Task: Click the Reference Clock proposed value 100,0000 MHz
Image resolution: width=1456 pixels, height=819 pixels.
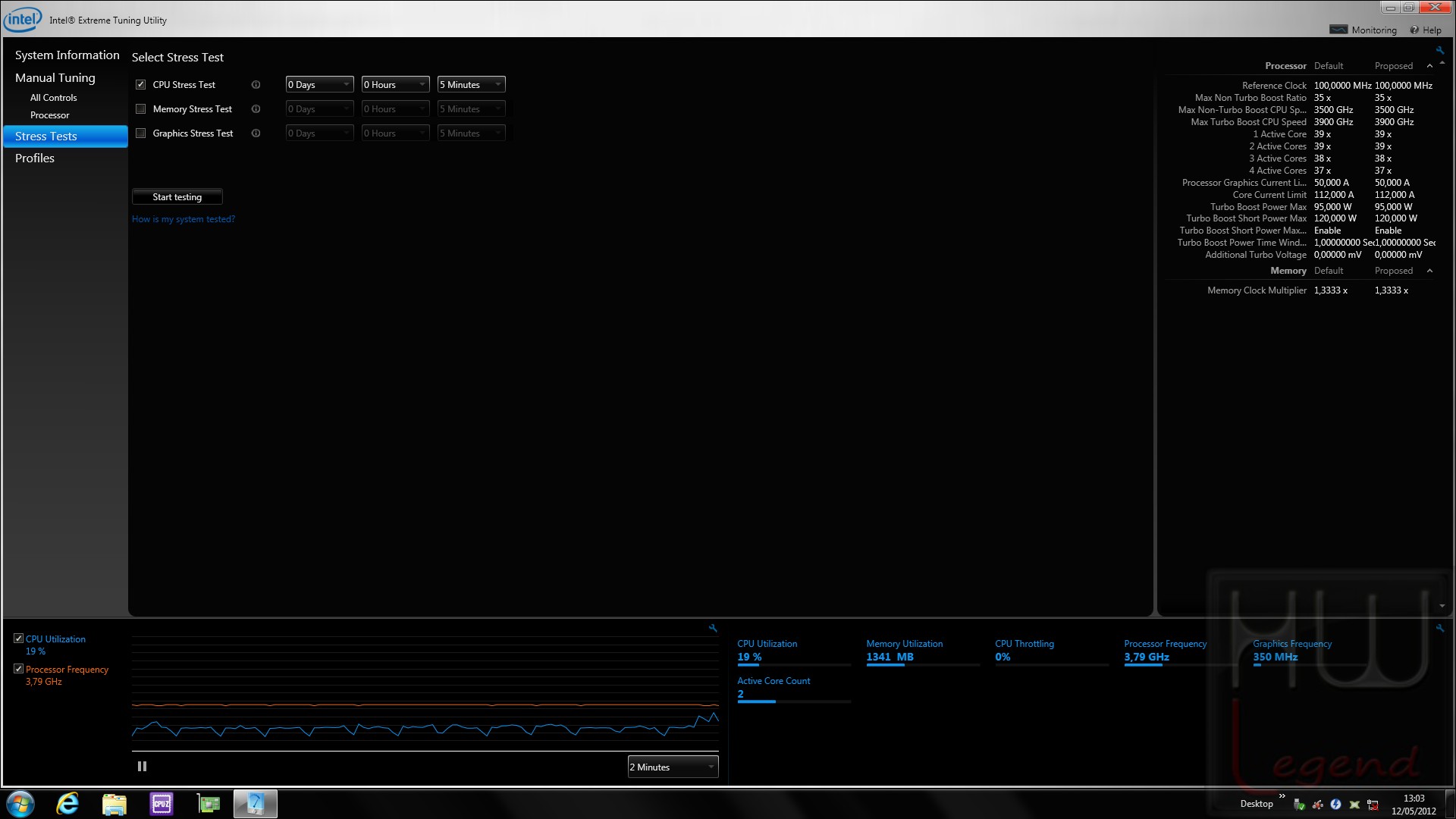Action: tap(1404, 86)
